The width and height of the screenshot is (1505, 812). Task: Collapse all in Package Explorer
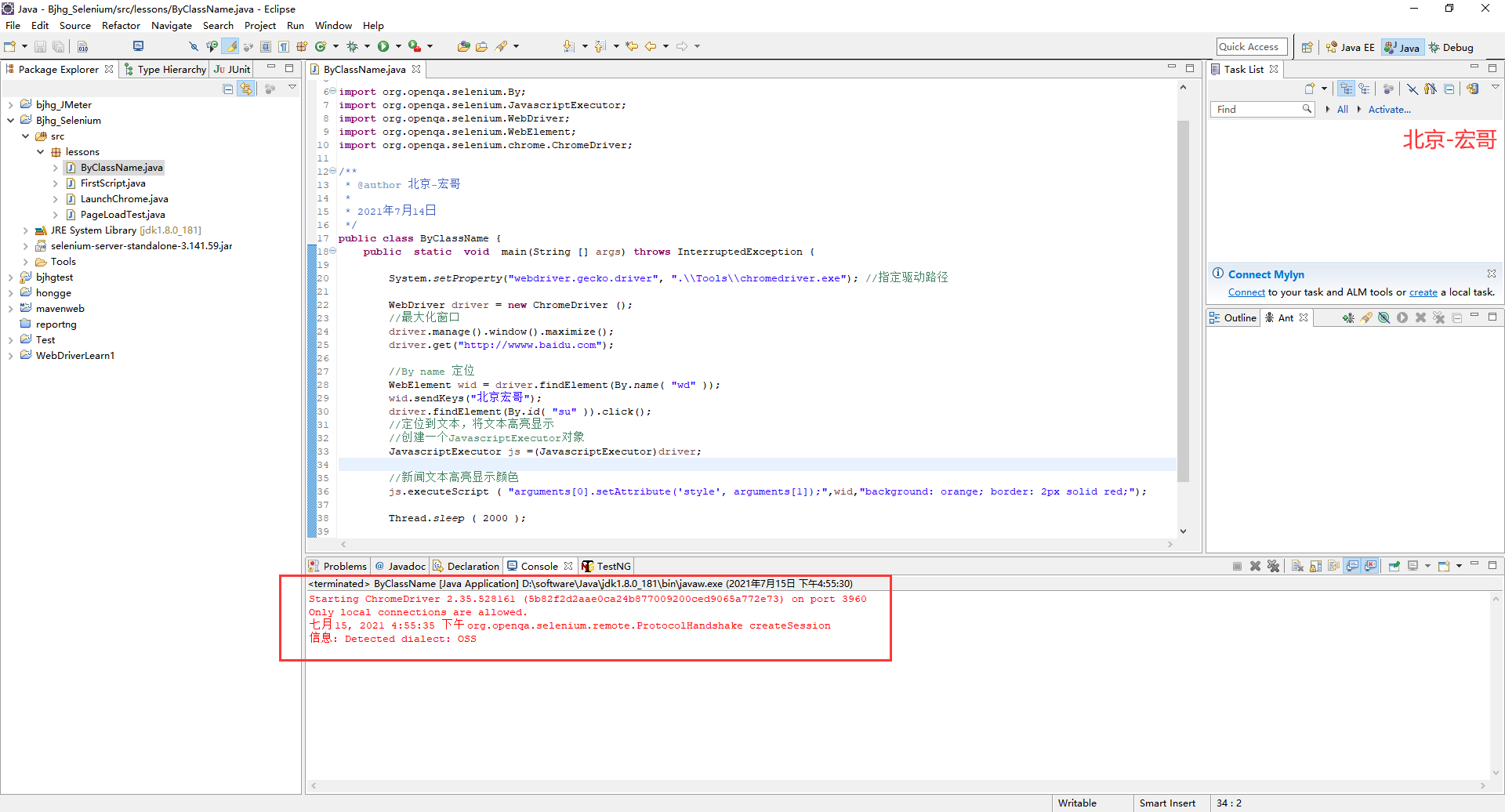[228, 89]
